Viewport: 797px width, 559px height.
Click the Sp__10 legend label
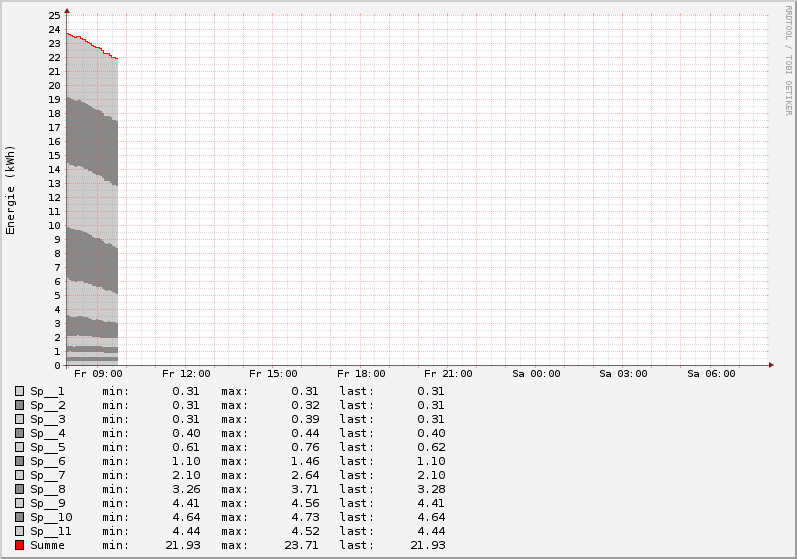(51, 517)
